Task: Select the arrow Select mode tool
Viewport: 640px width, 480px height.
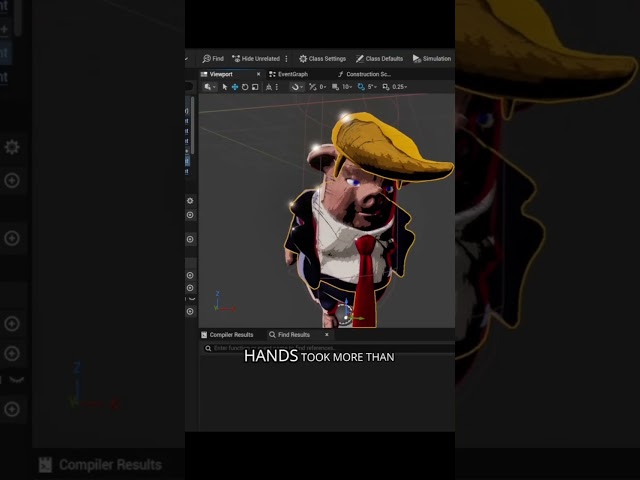Action: click(x=224, y=87)
